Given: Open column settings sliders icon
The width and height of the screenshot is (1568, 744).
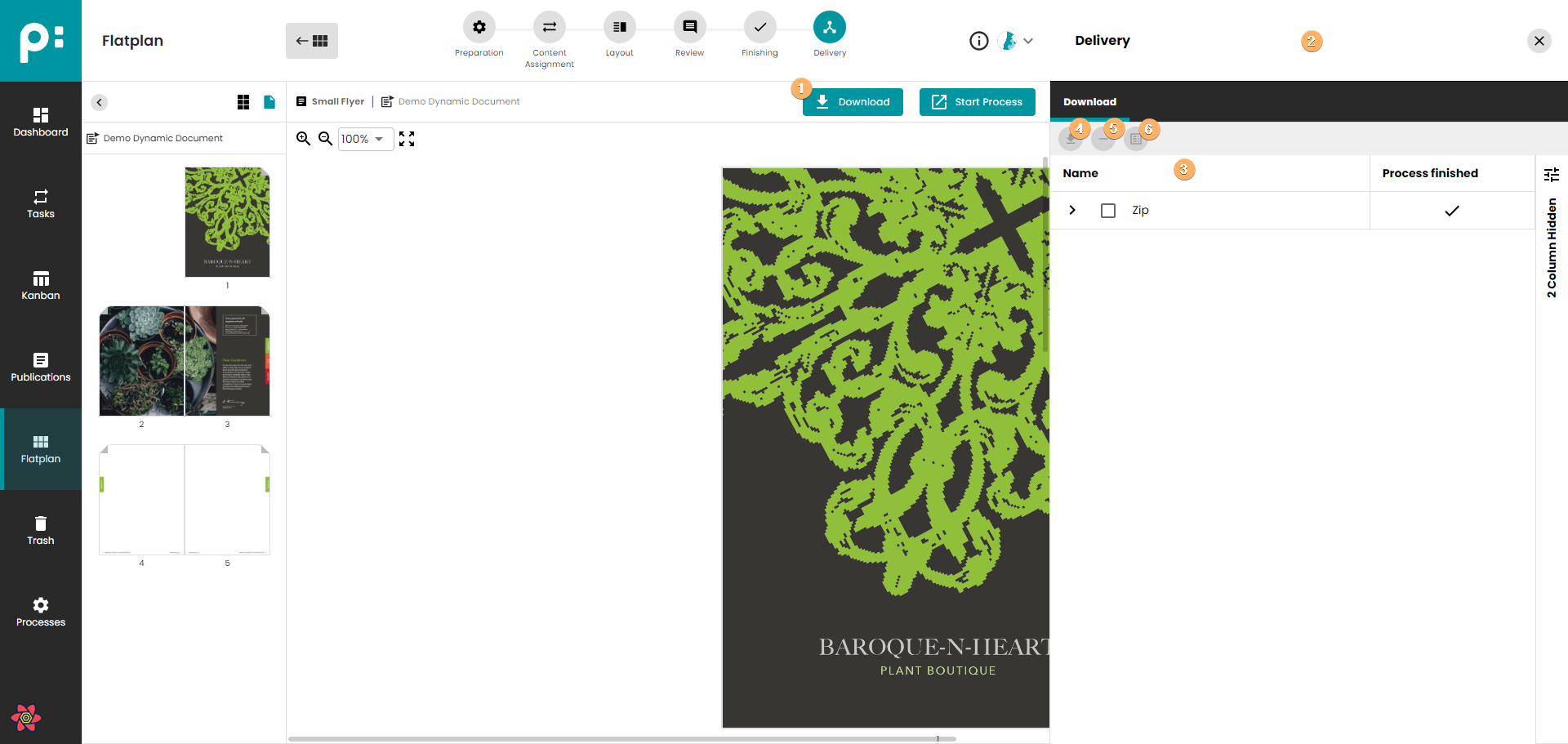Looking at the screenshot, I should (1552, 174).
